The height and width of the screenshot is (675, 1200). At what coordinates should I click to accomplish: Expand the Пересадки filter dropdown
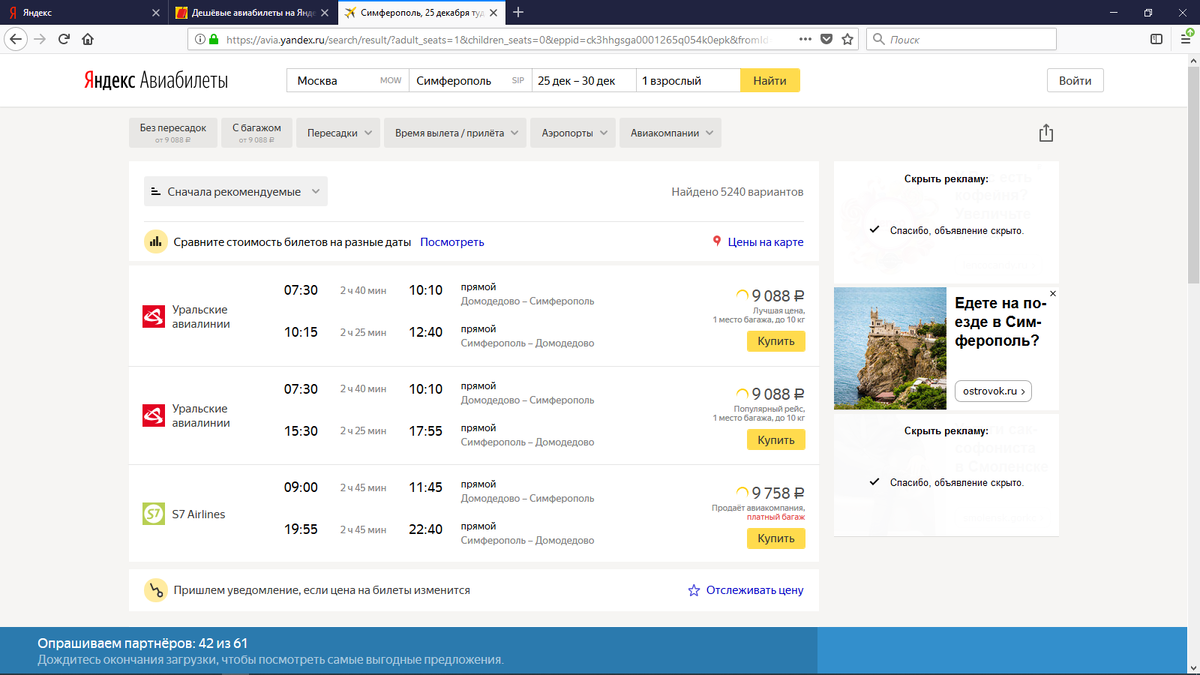[338, 133]
